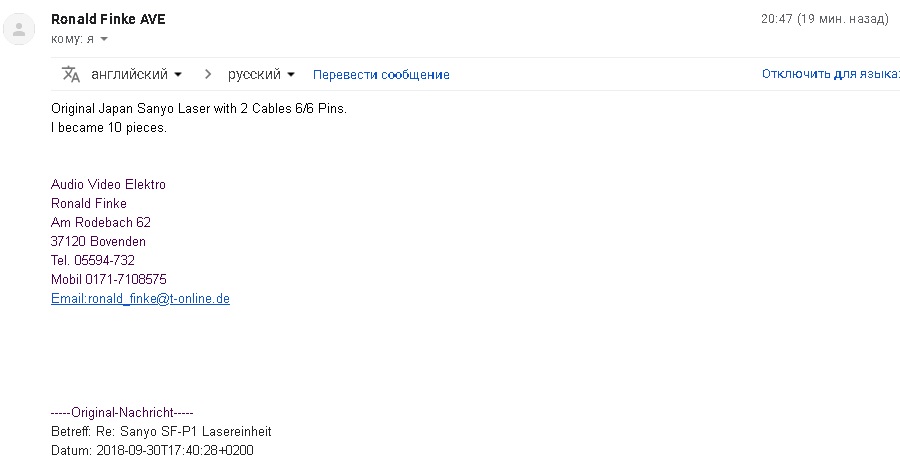This screenshot has height=461, width=900.
Task: Click the "Tel. 05594-732" phone number
Action: tap(92, 260)
